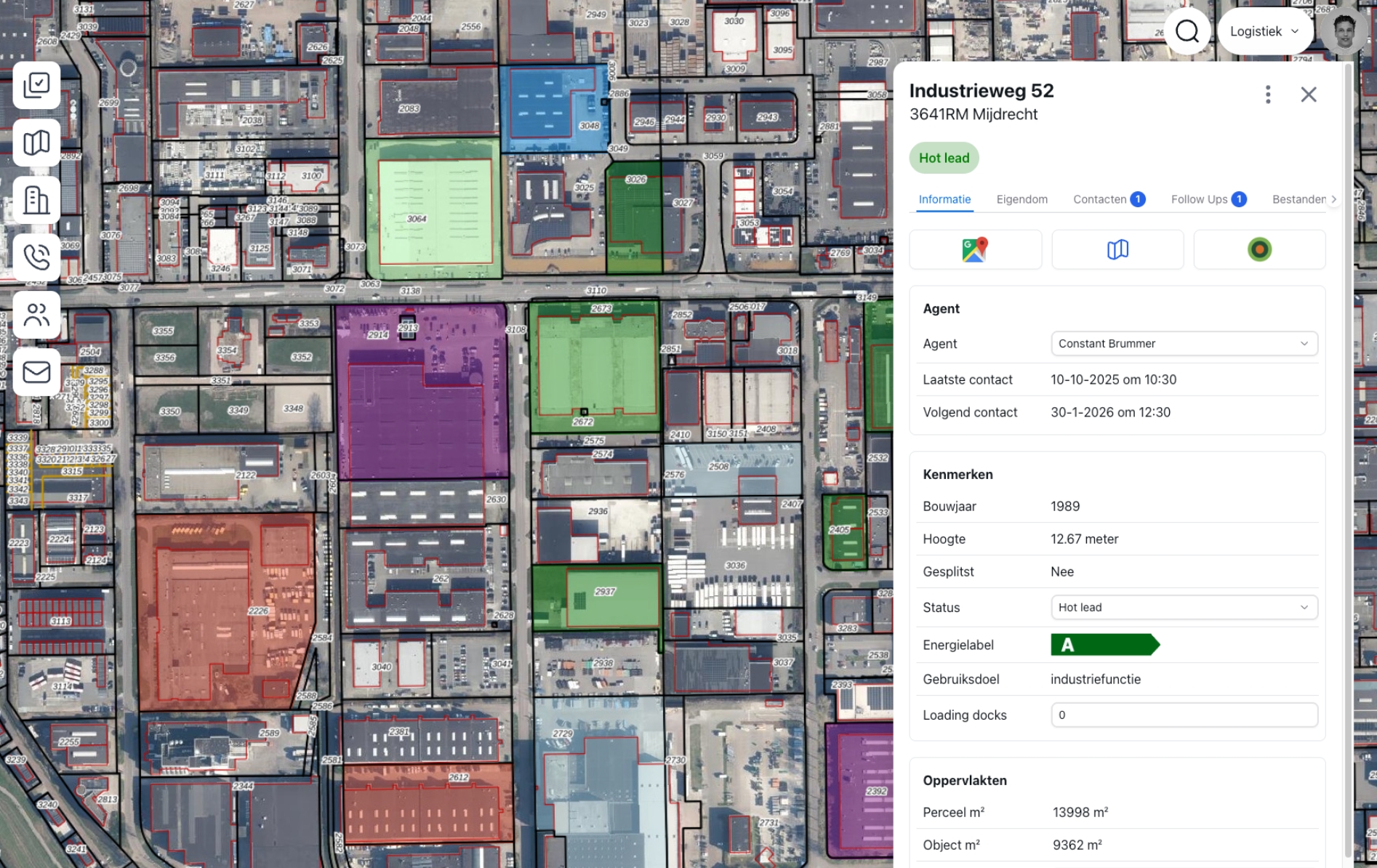Open the mail envelope sidebar icon
Viewport: 1377px width, 868px height.
tap(36, 372)
